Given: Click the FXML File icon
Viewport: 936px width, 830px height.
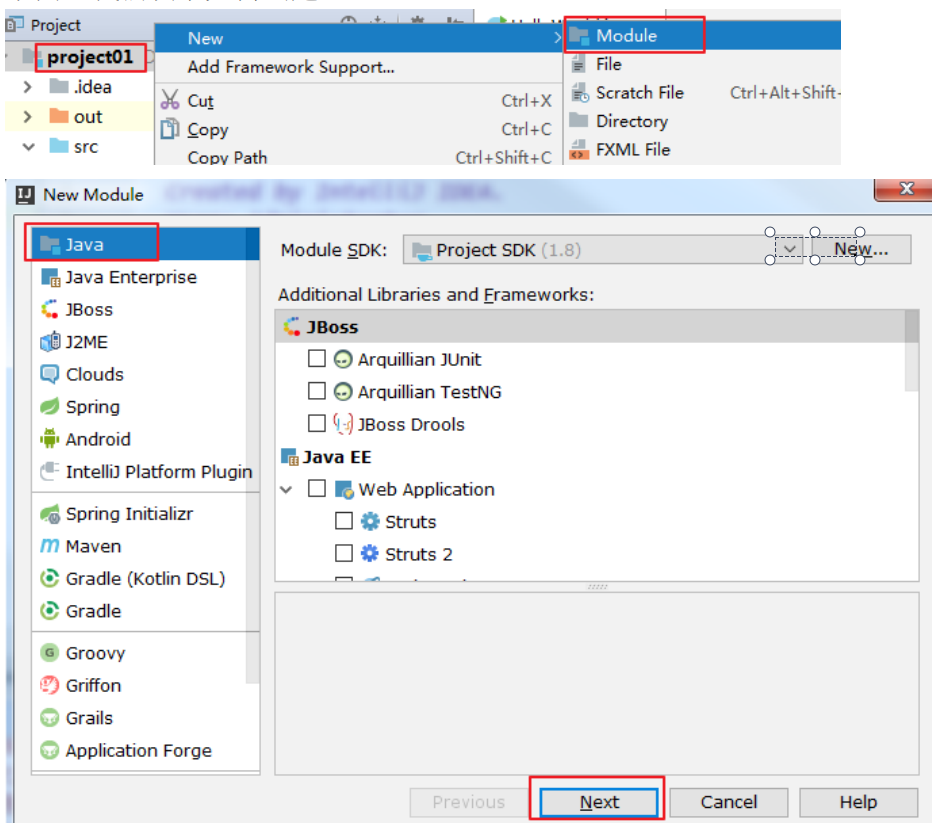Looking at the screenshot, I should (x=578, y=149).
